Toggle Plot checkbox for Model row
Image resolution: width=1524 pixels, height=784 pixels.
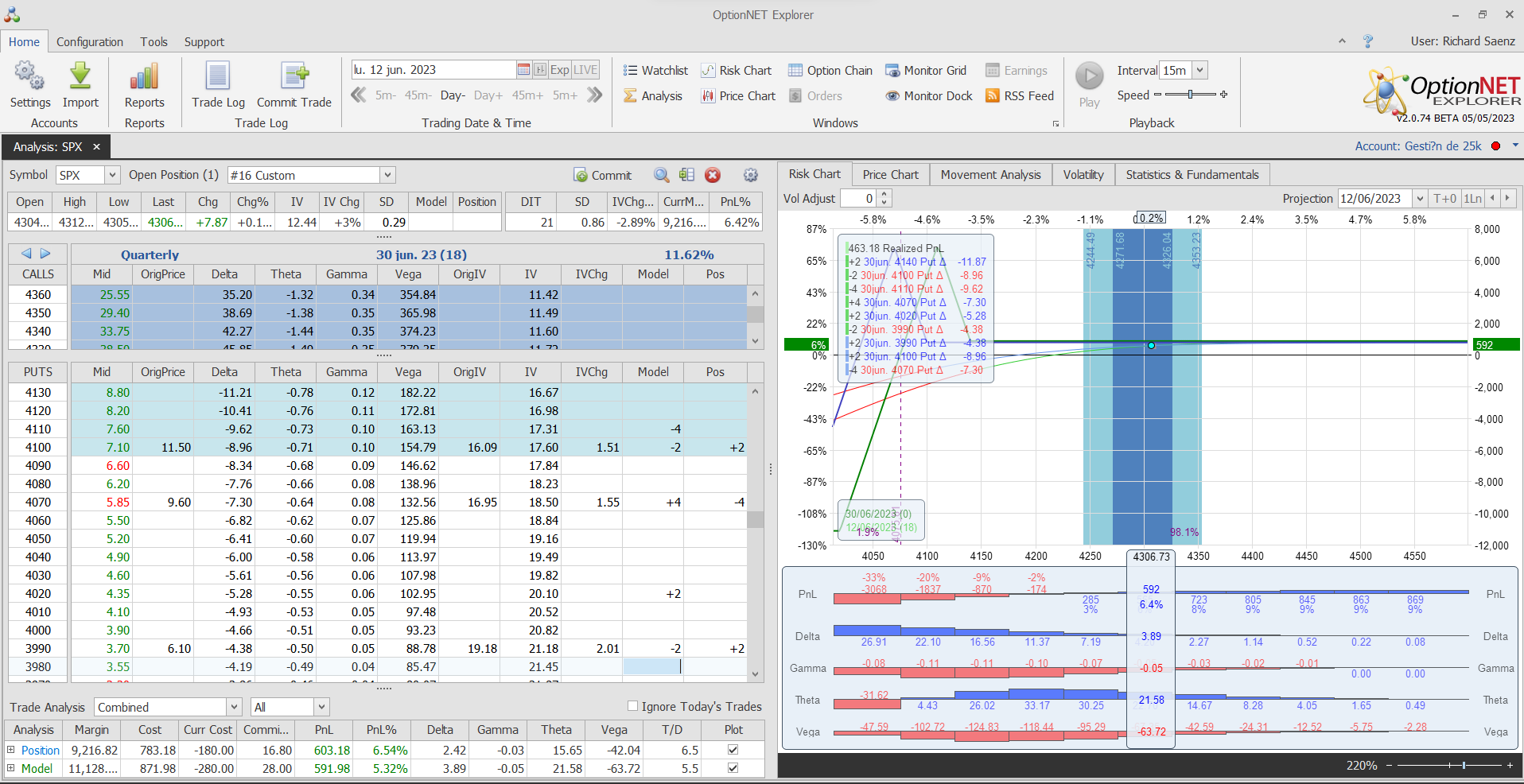[733, 768]
